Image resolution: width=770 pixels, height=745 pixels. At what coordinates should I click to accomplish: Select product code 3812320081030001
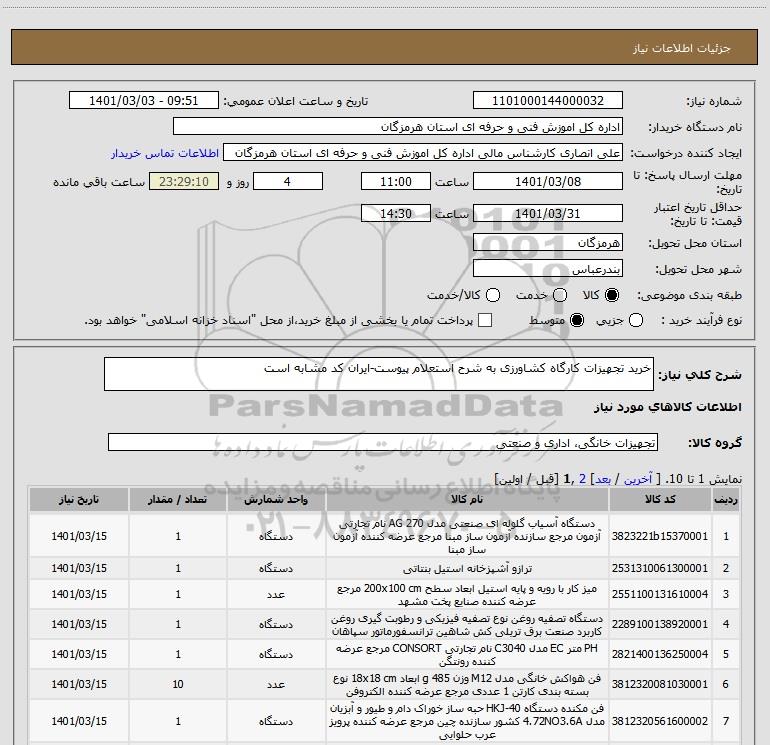point(660,684)
